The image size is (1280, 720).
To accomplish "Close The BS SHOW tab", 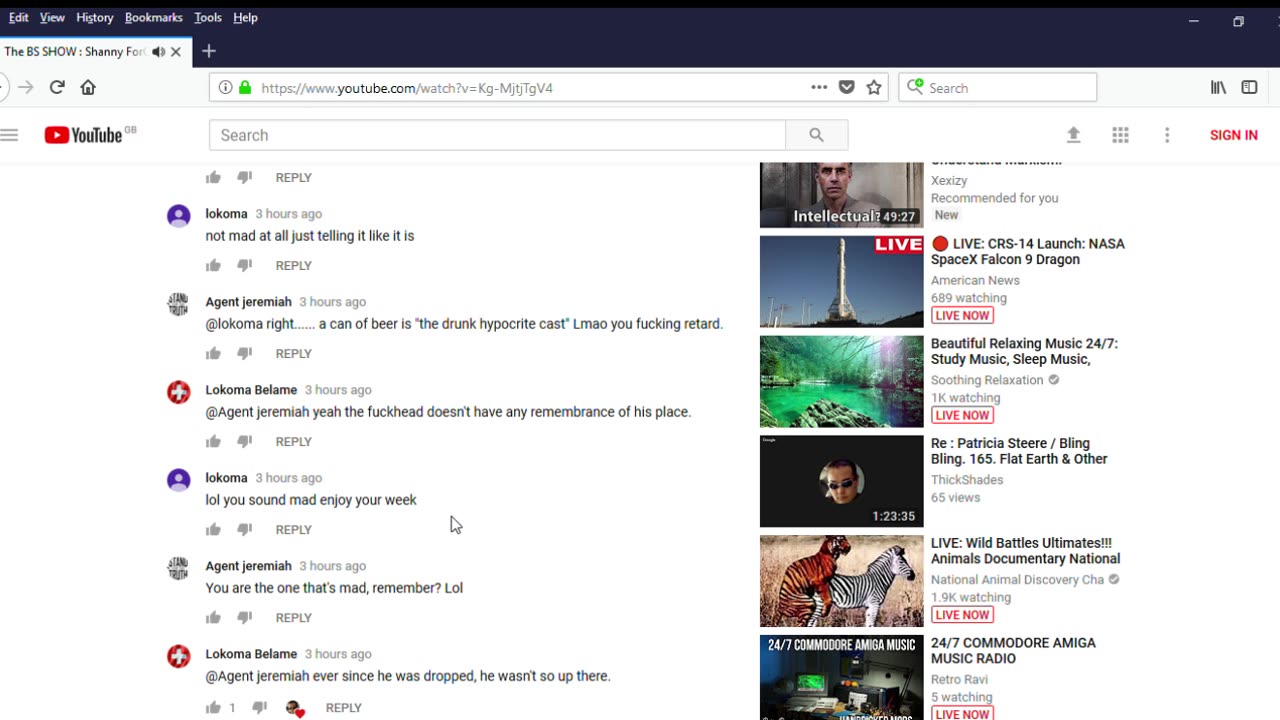I will tap(176, 51).
